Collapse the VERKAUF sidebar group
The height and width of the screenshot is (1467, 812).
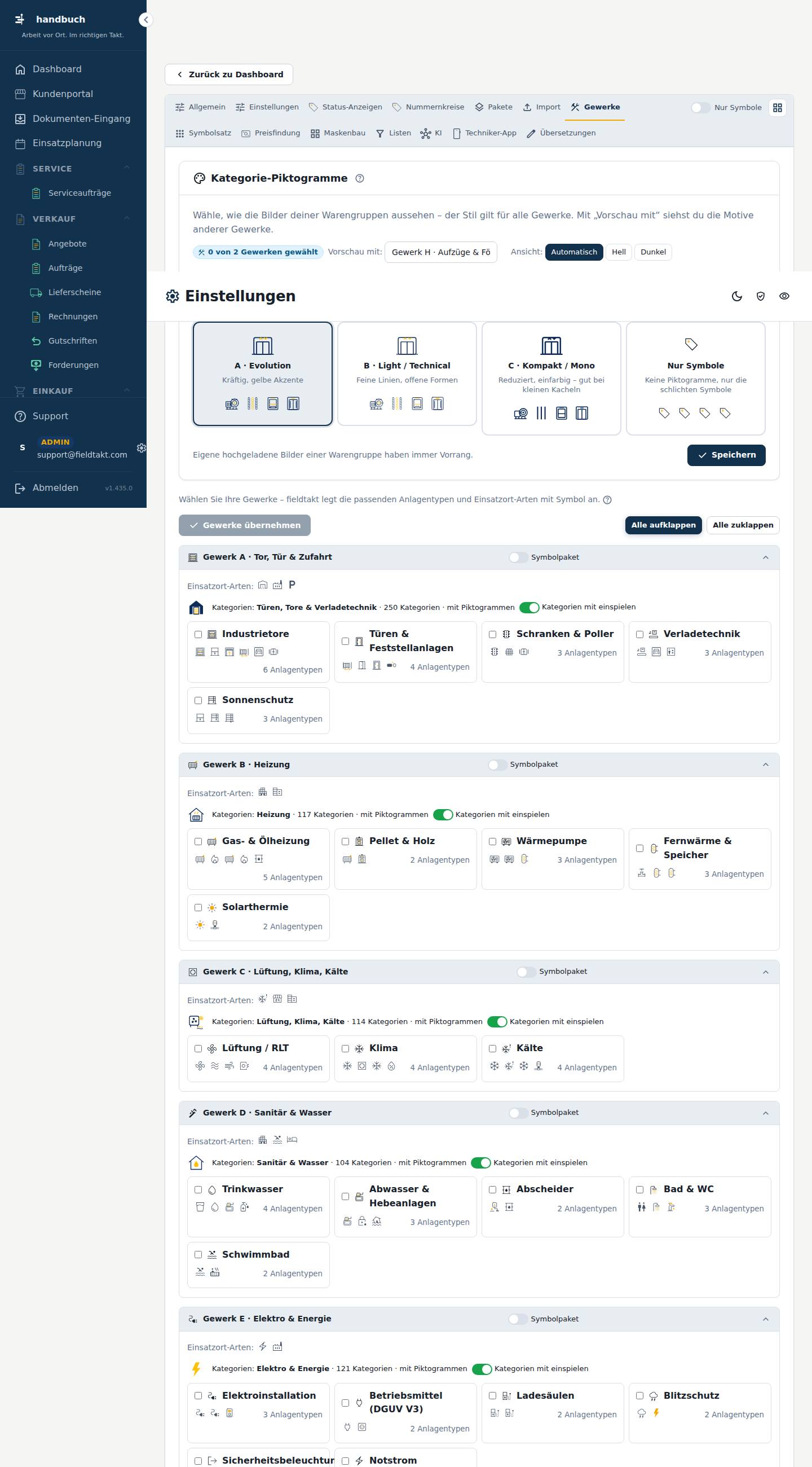(x=126, y=219)
